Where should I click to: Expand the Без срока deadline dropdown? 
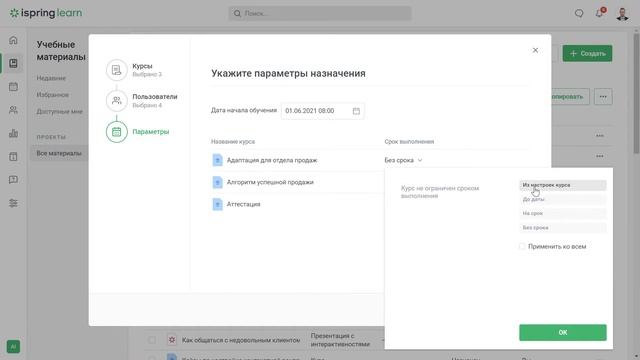[403, 160]
